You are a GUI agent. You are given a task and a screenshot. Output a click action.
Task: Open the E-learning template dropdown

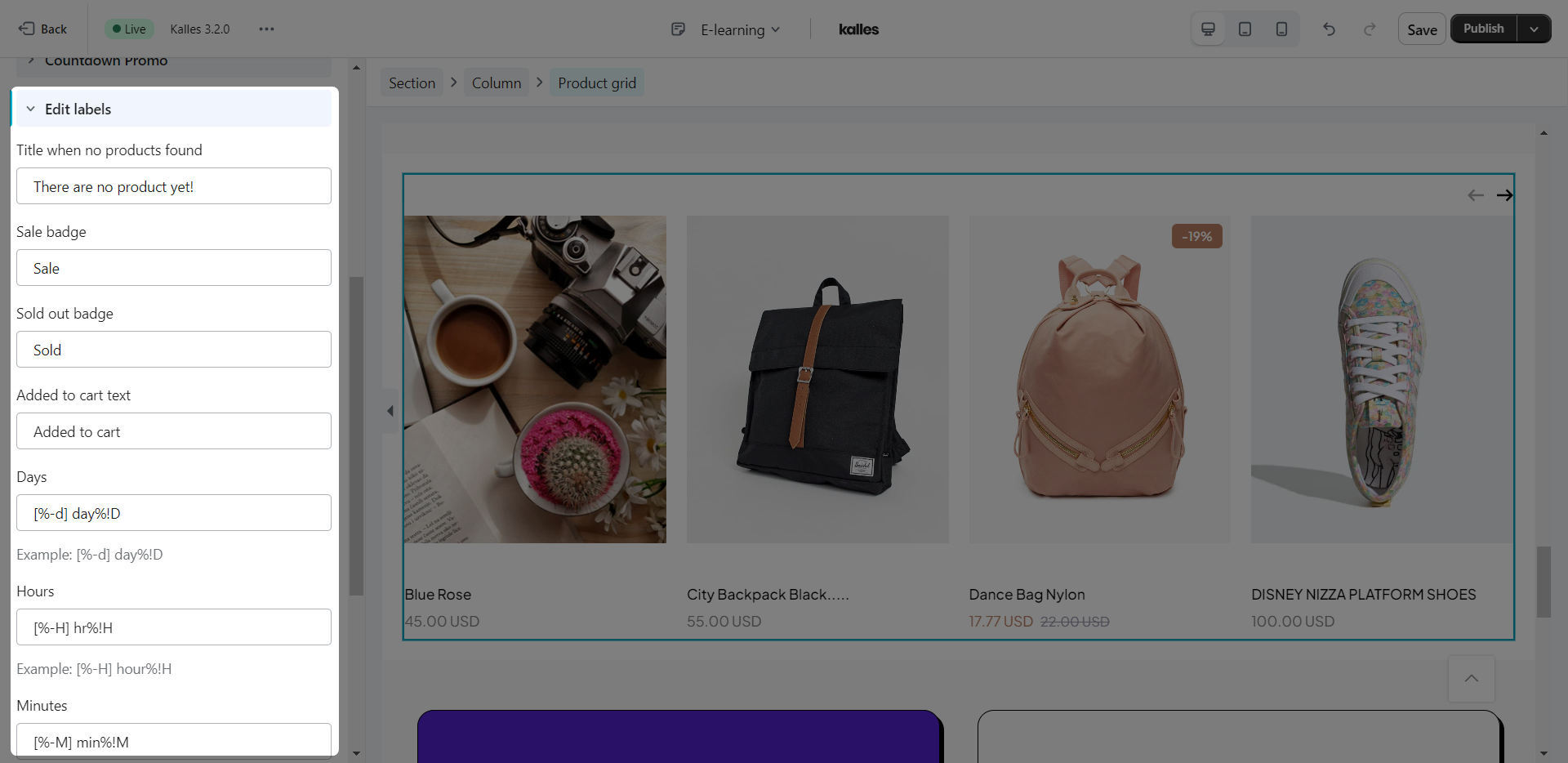[x=740, y=29]
